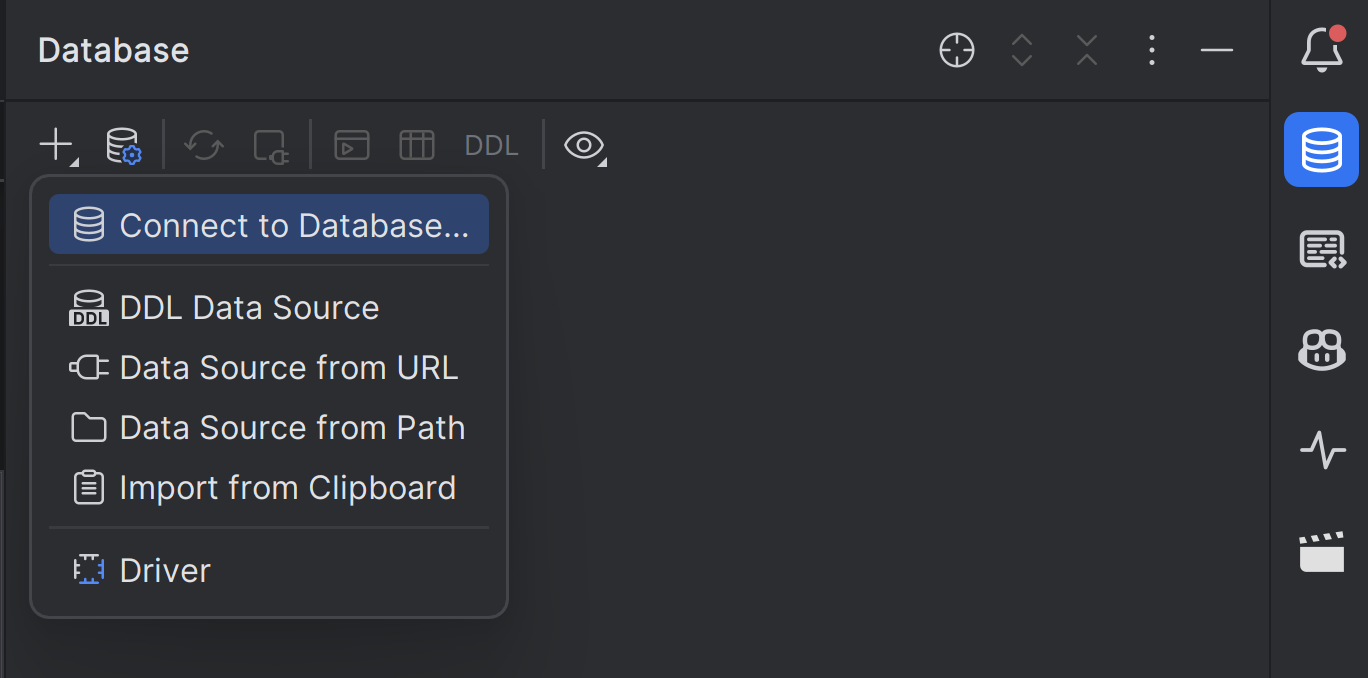Choose Data Source from Path
The image size is (1368, 678).
[292, 428]
